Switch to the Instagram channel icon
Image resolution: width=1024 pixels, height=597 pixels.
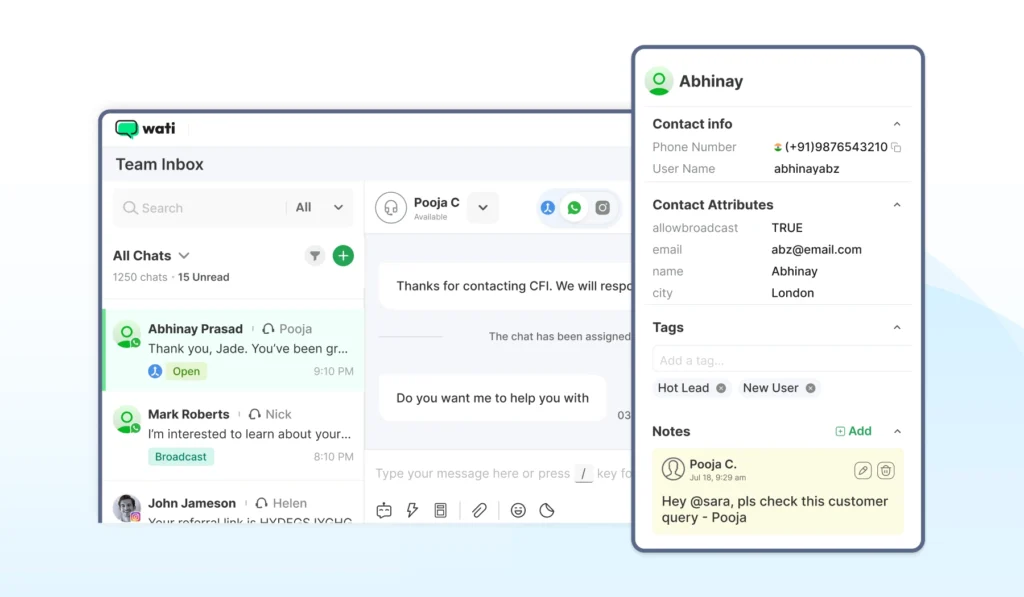pos(603,207)
